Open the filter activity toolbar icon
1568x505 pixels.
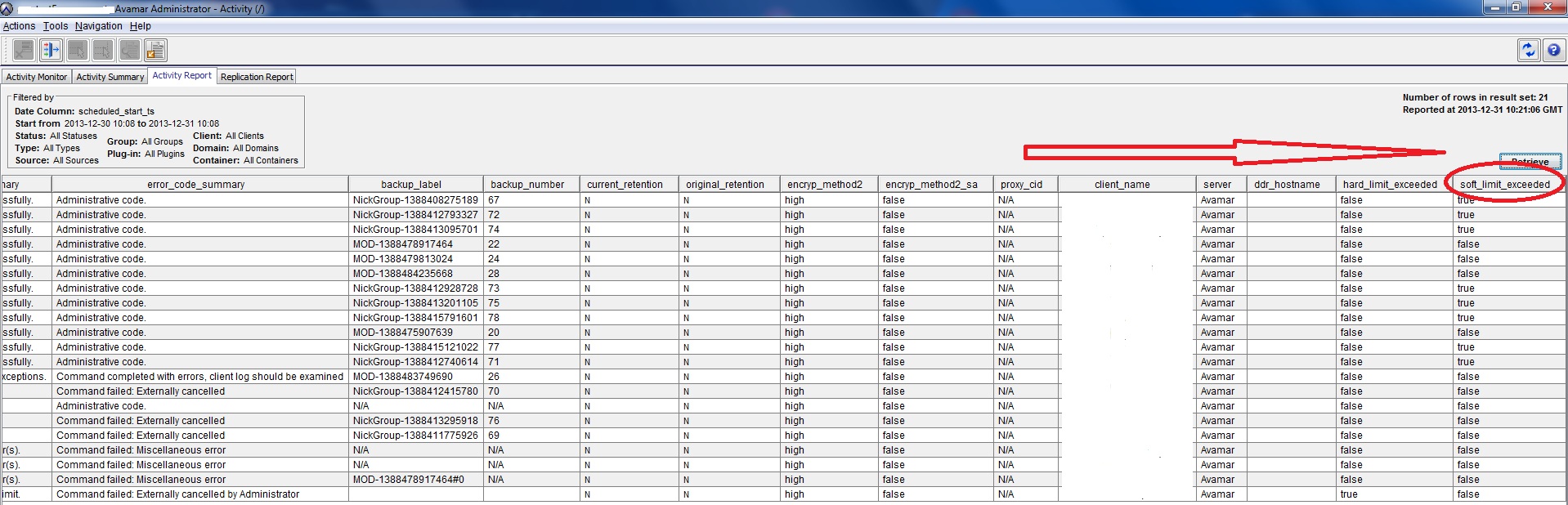[x=51, y=51]
